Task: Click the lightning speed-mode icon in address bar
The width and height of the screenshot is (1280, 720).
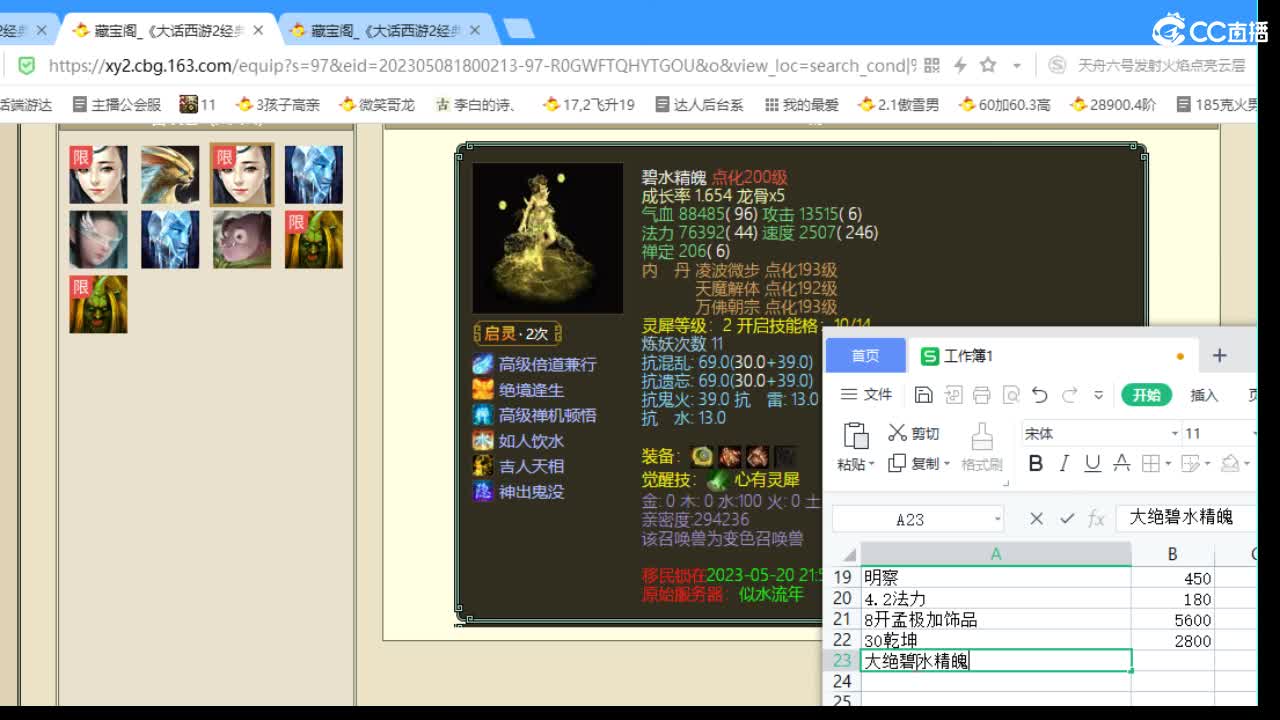Action: 960,66
